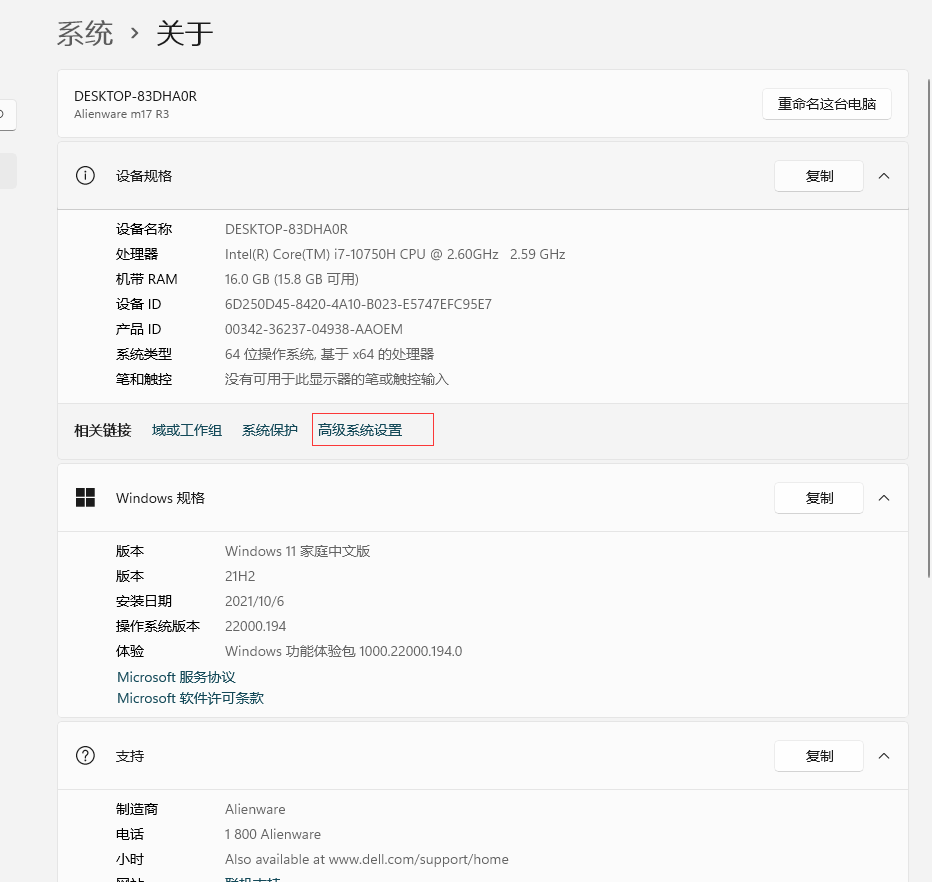
Task: Select the phone value 1 800 Alienware
Action: click(272, 834)
